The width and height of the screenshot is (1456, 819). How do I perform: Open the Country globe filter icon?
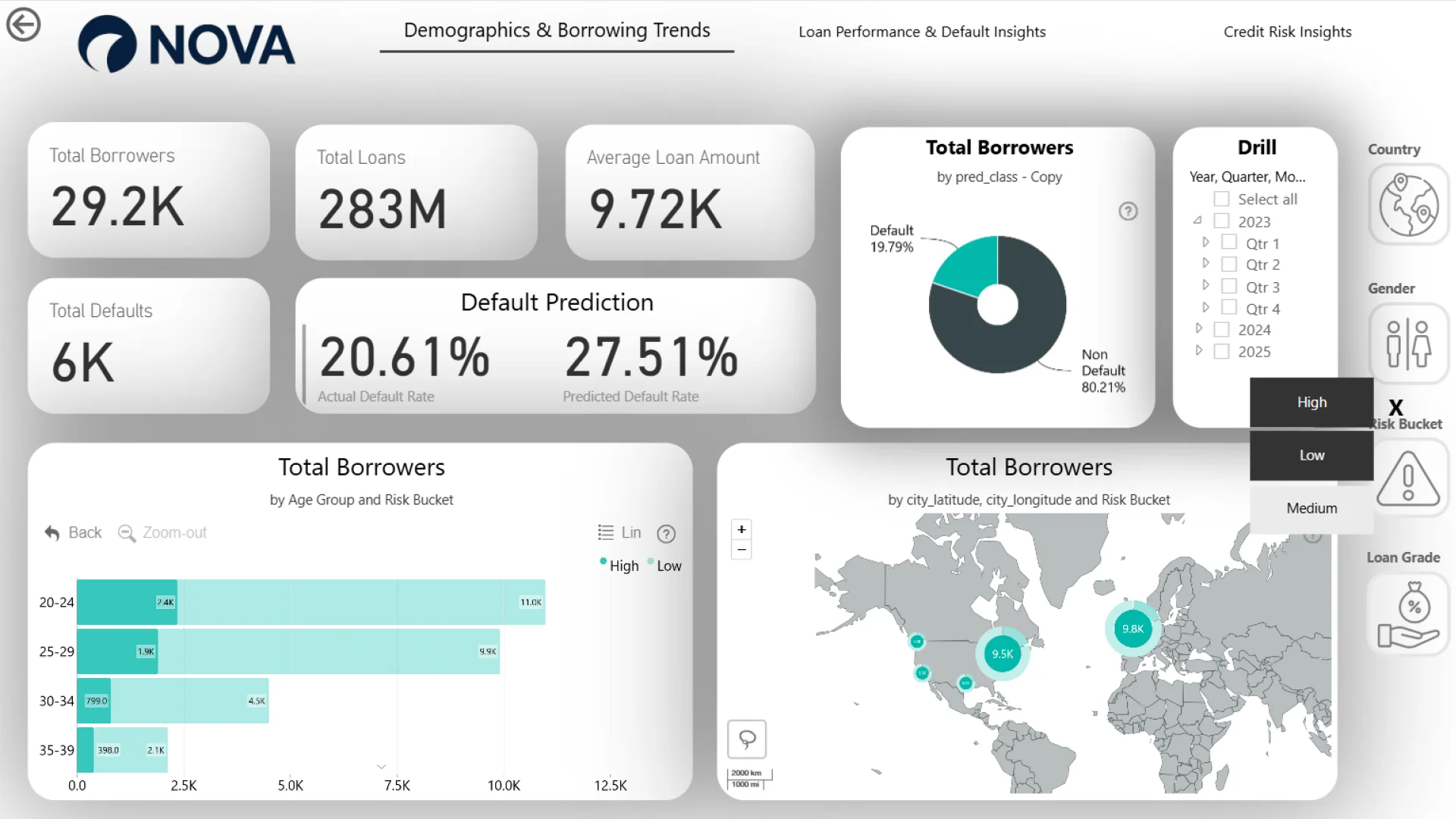(x=1408, y=205)
